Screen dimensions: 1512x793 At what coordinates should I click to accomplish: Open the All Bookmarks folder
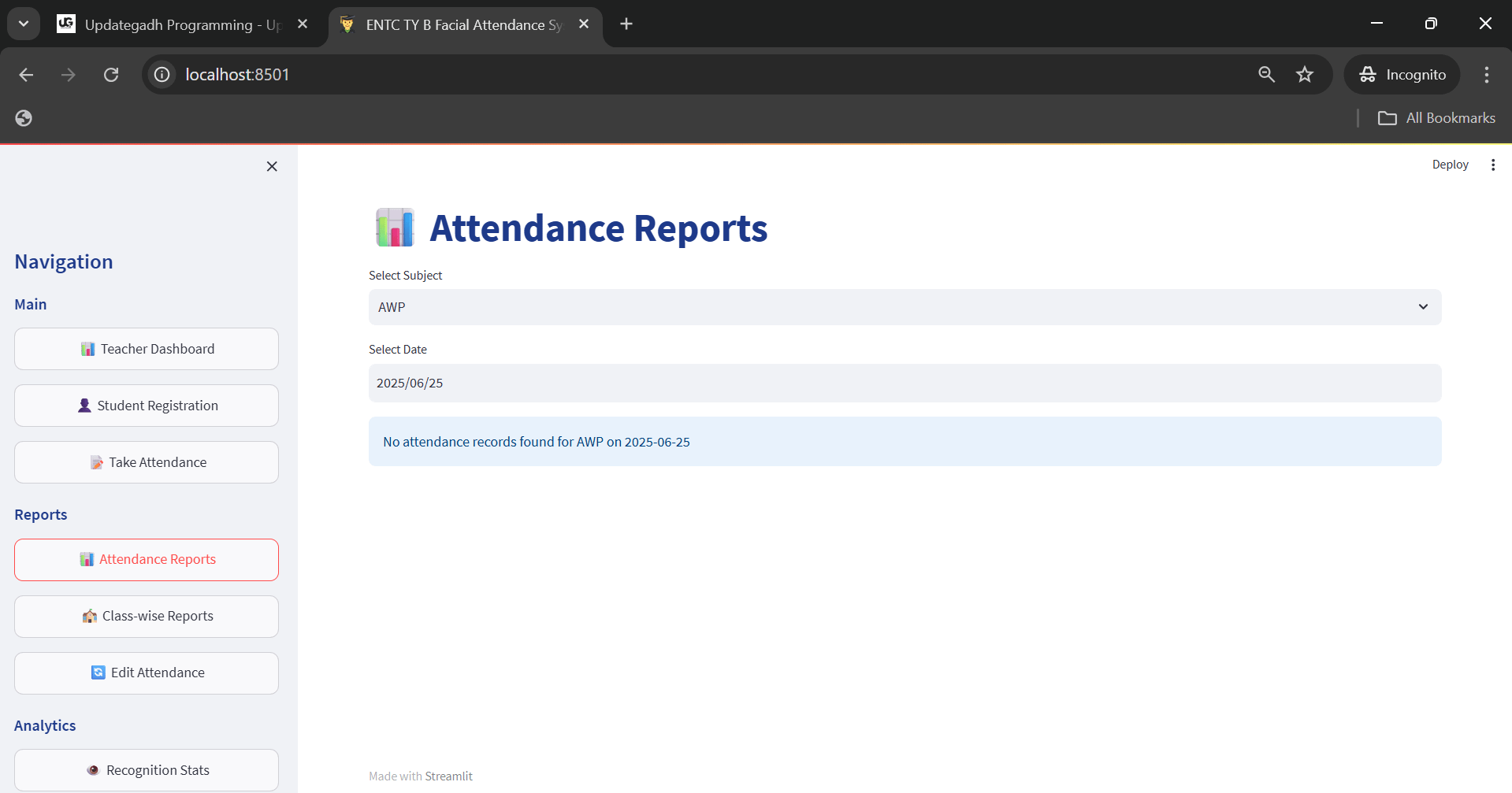click(1436, 118)
